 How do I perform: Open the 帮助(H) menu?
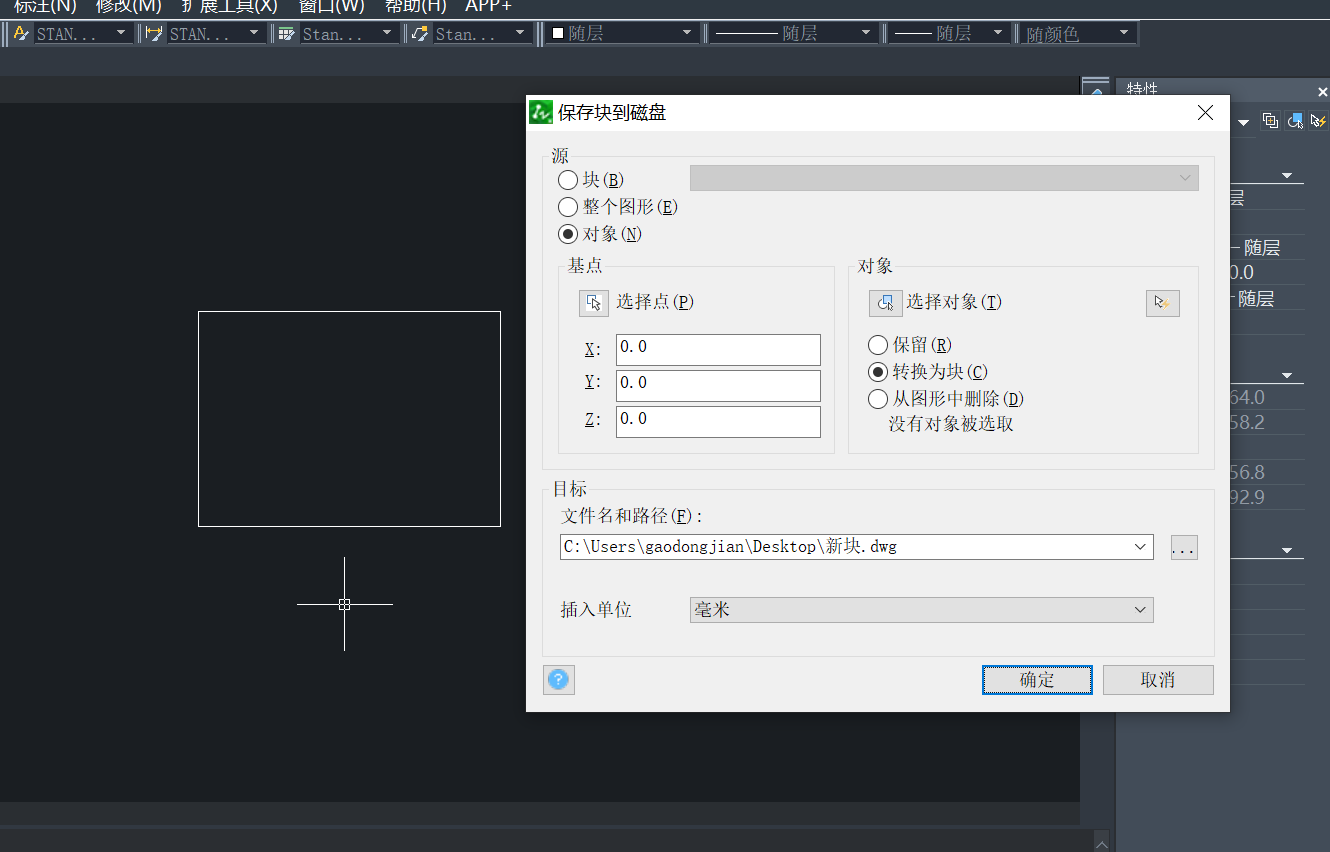[x=414, y=7]
